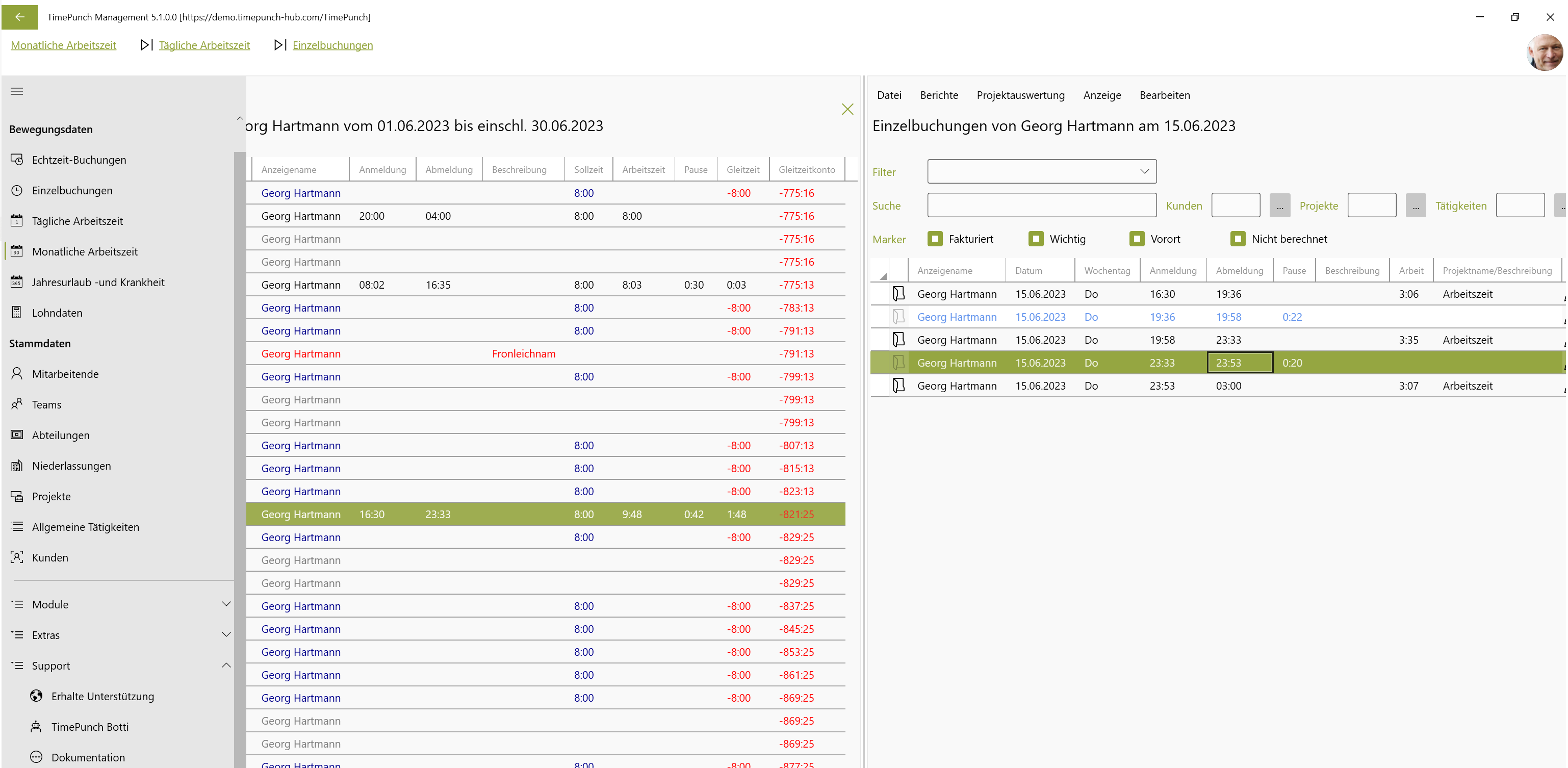Open the Berichte menu

pos(939,95)
